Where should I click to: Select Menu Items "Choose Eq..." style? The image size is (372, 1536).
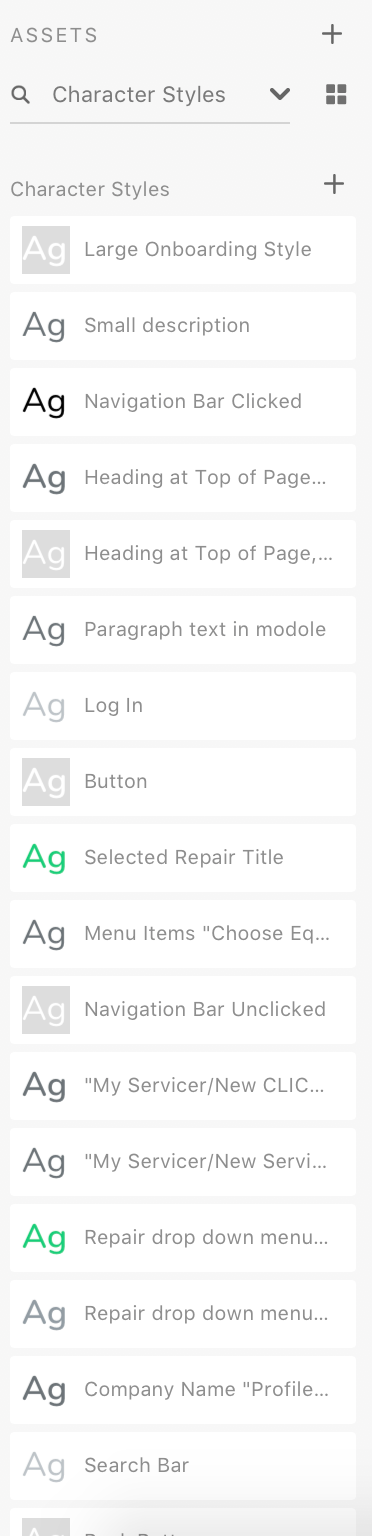183,934
